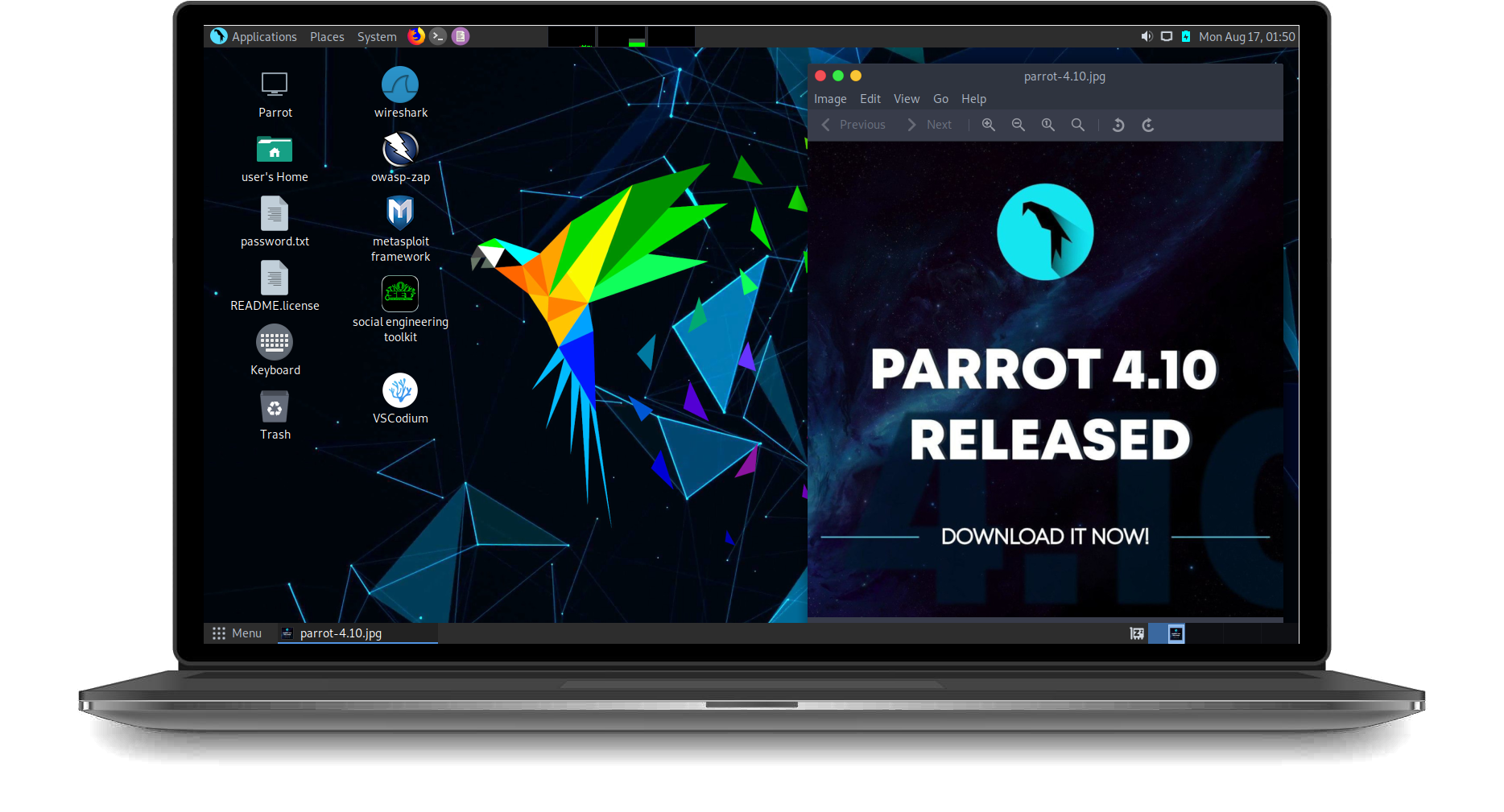Expand the Places menu
This screenshot has height=812, width=1504.
tap(327, 36)
